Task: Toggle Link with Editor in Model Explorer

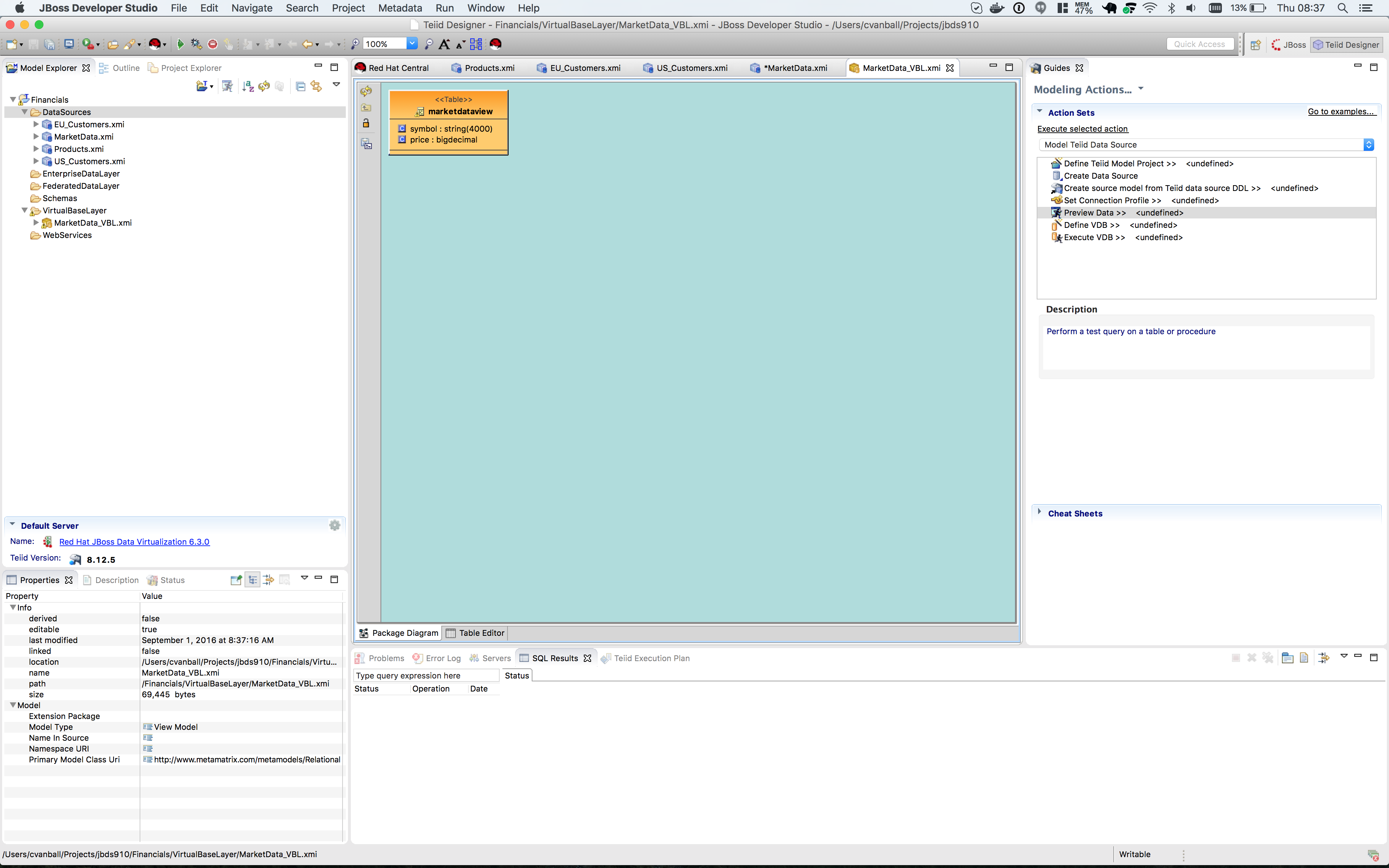Action: coord(316,86)
